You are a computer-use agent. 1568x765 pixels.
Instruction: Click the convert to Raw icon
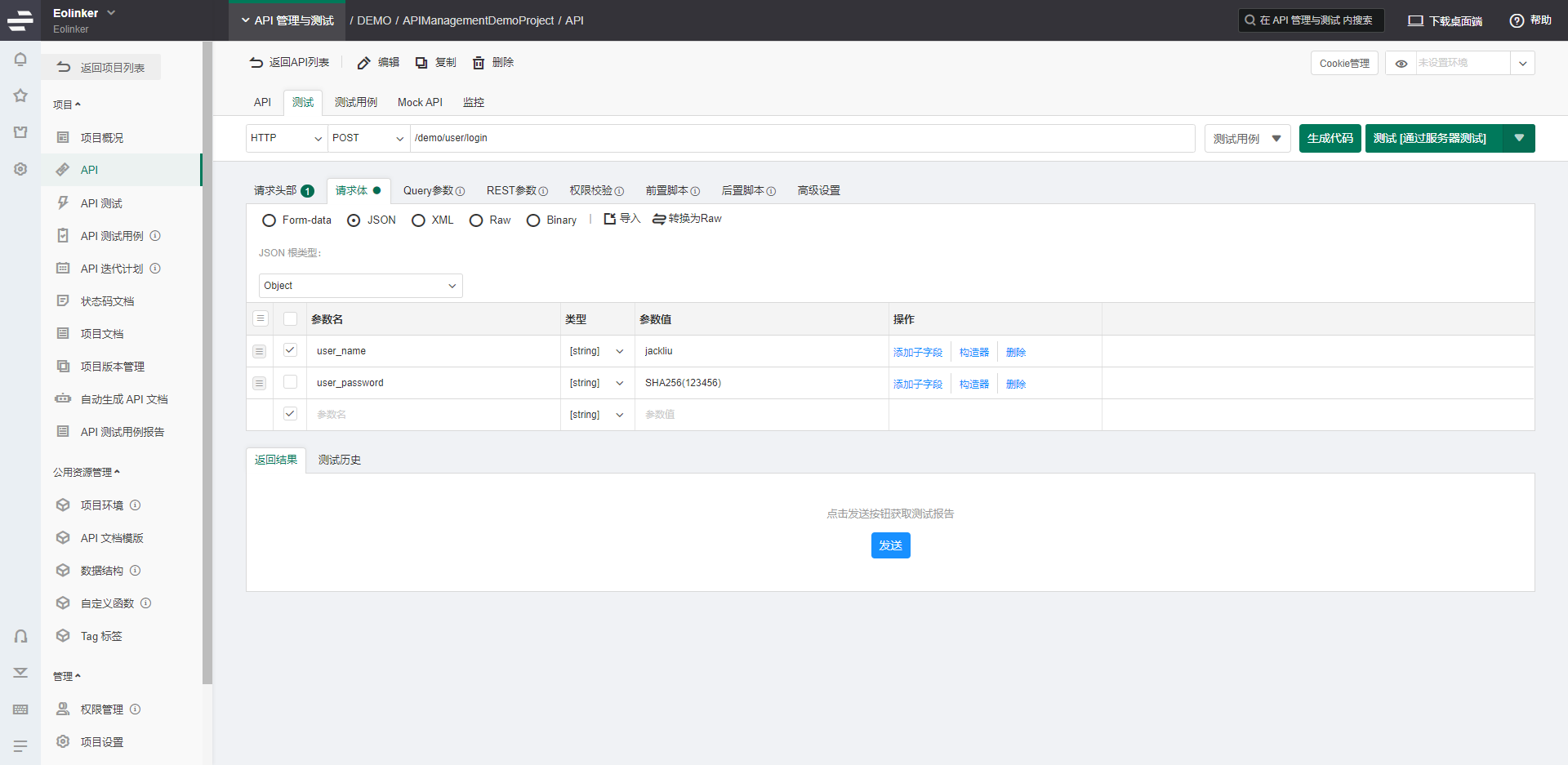point(659,219)
